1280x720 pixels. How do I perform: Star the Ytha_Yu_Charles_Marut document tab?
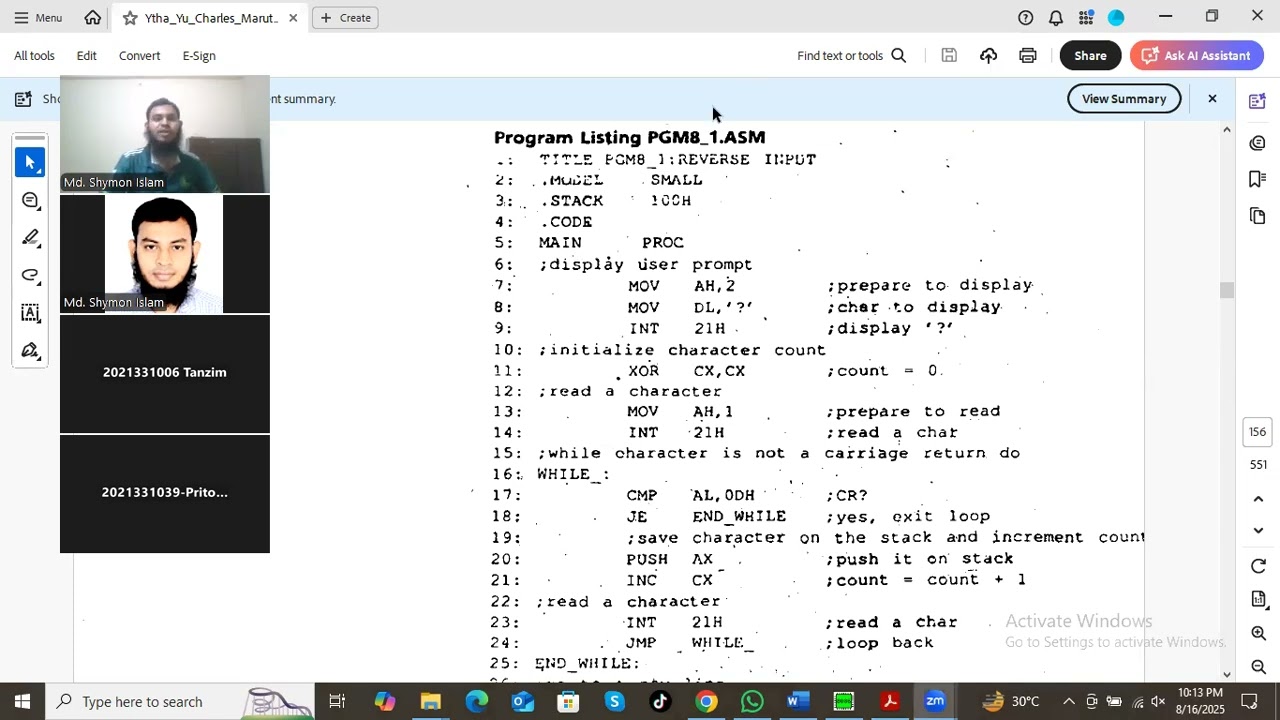(130, 18)
